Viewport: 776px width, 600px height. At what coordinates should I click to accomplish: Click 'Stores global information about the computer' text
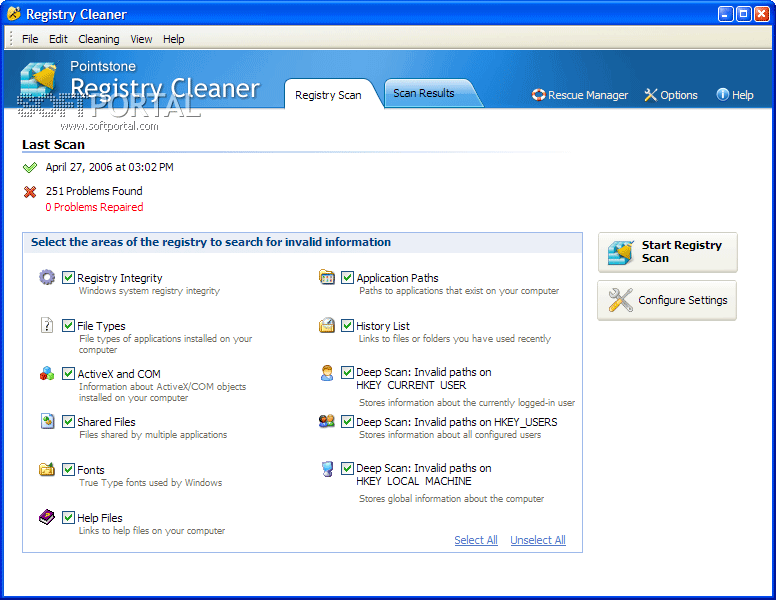[x=451, y=499]
